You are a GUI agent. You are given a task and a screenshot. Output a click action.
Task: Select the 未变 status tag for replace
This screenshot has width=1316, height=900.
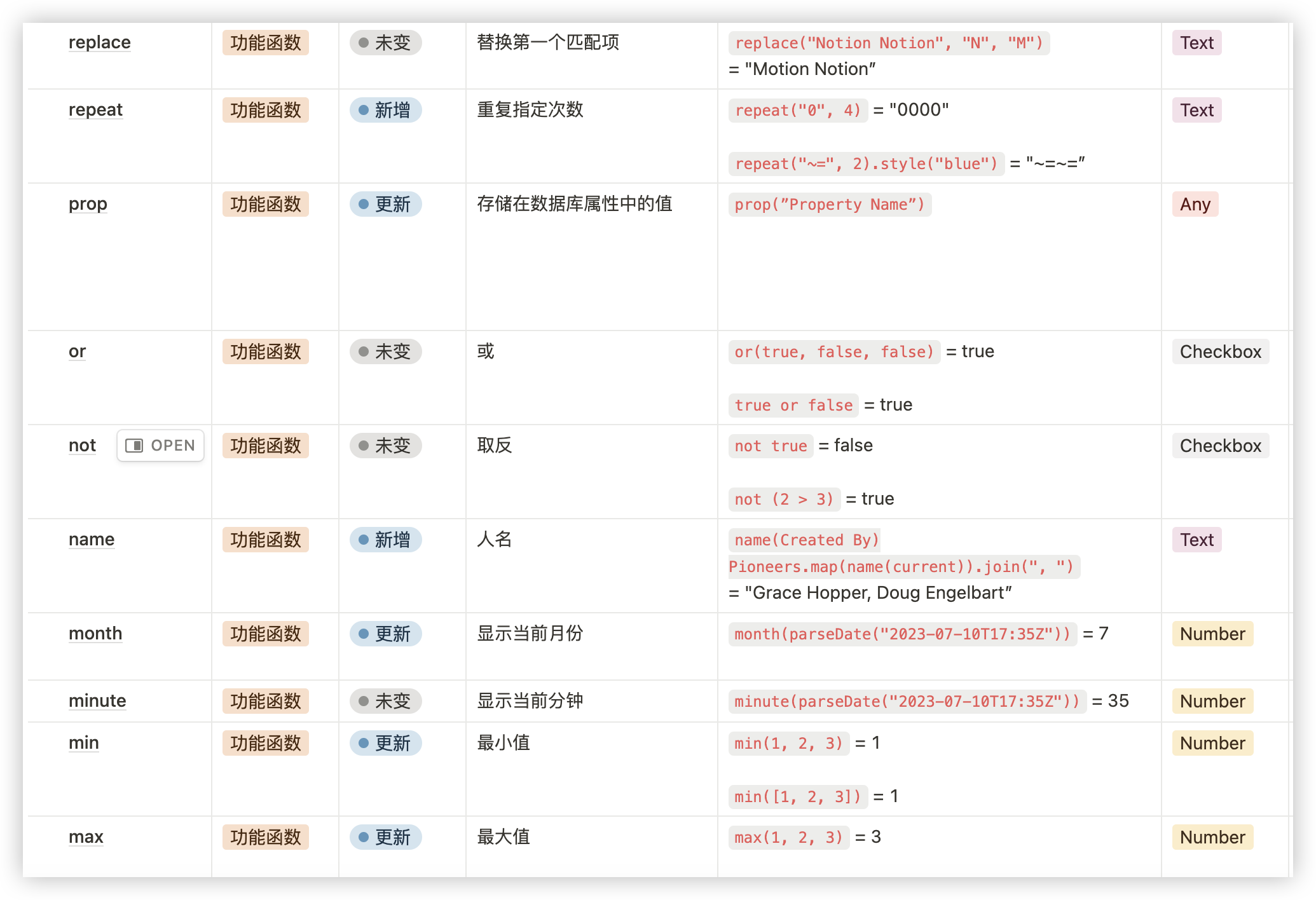385,43
